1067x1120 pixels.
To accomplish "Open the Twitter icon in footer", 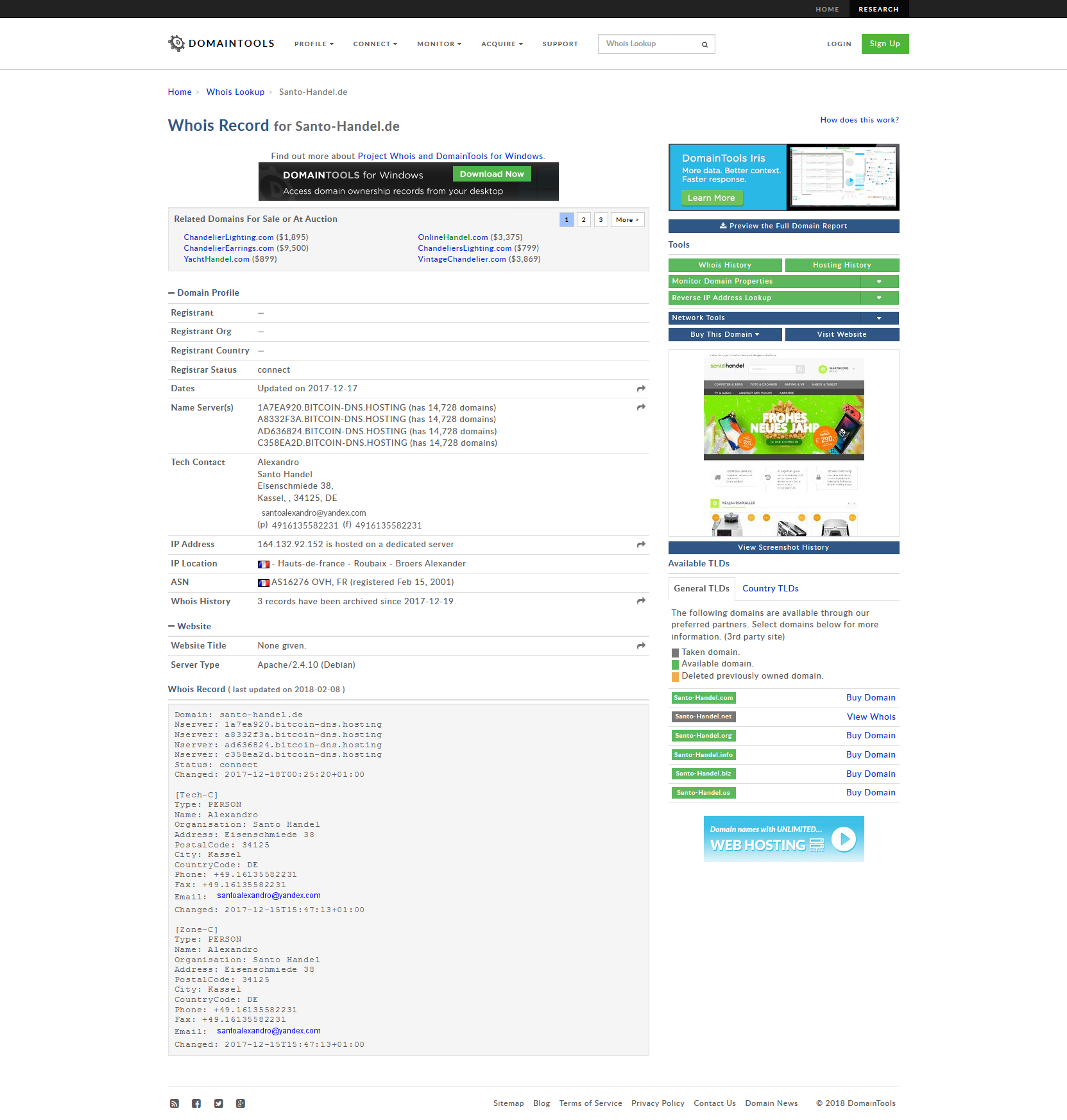I will (219, 1103).
